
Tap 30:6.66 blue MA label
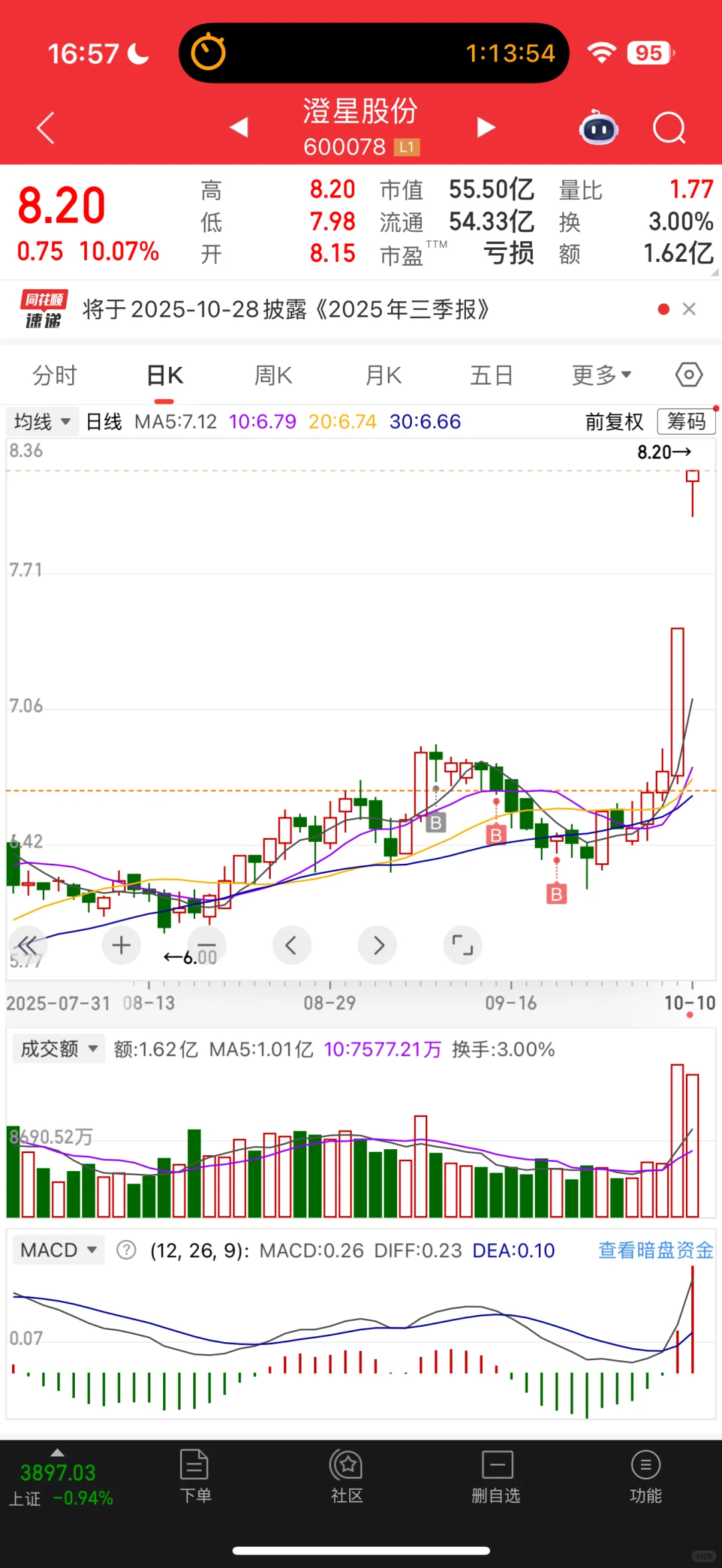coord(425,422)
